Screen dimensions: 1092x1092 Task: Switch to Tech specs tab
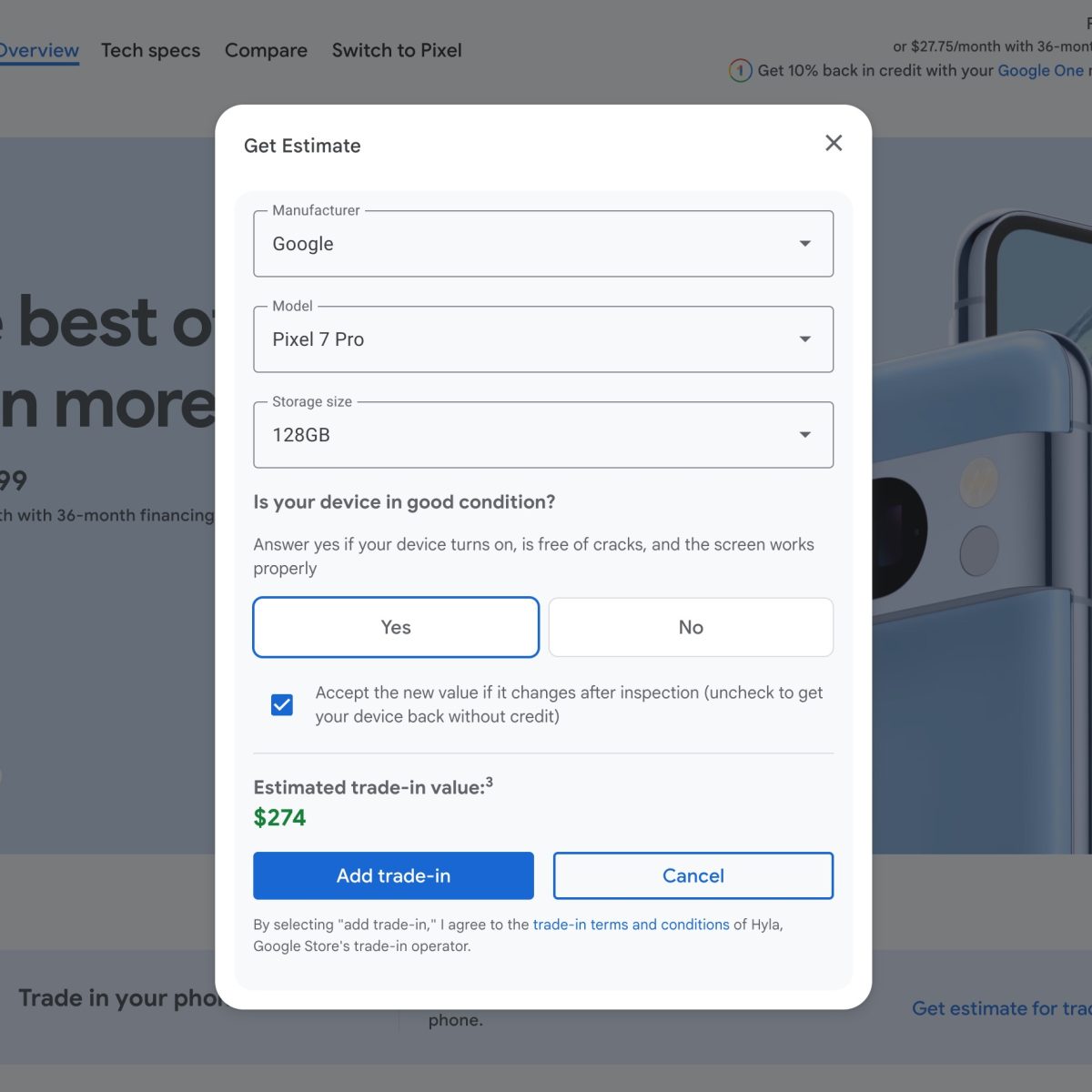pos(151,50)
